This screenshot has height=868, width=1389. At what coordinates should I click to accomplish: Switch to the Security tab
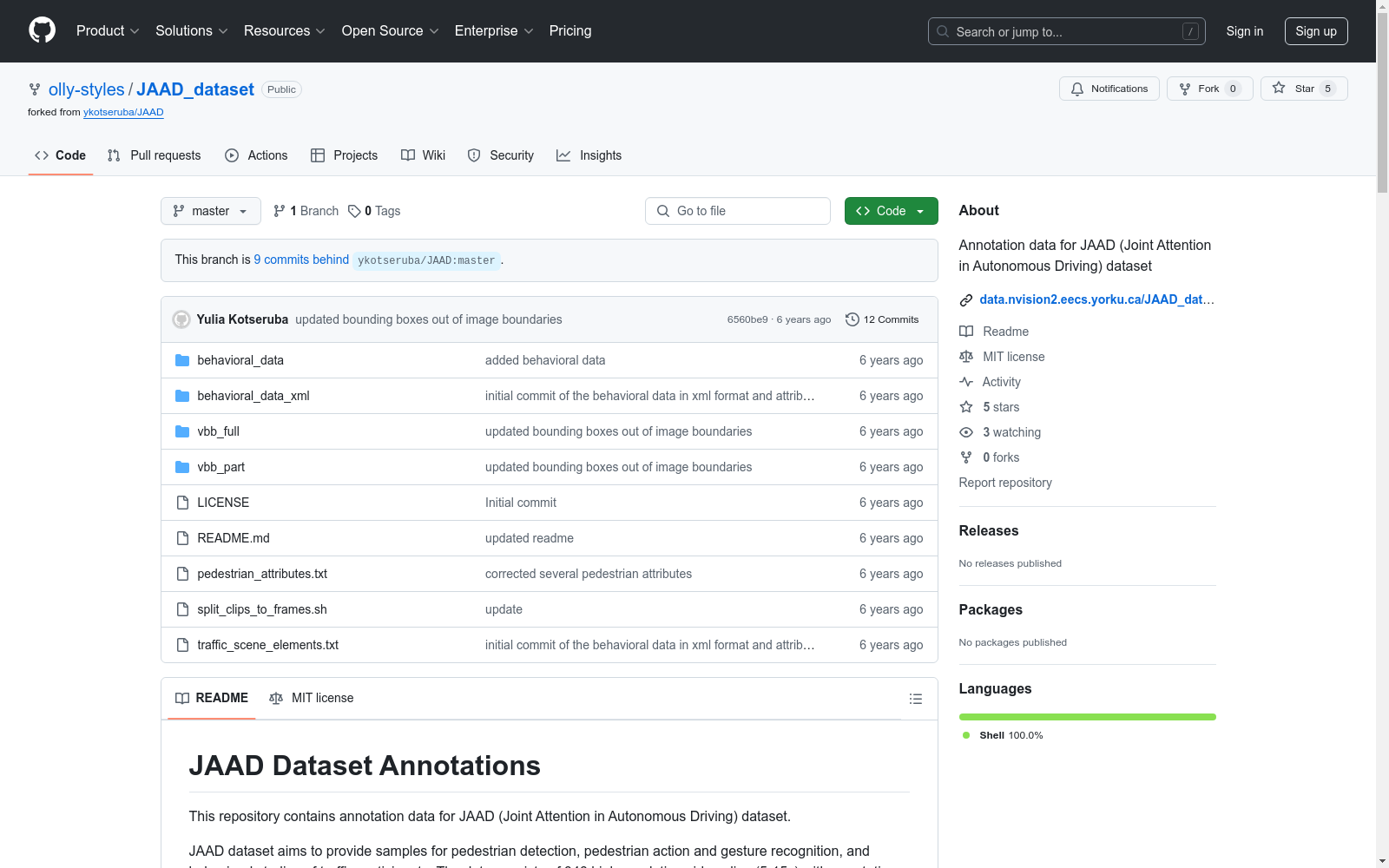tap(501, 155)
